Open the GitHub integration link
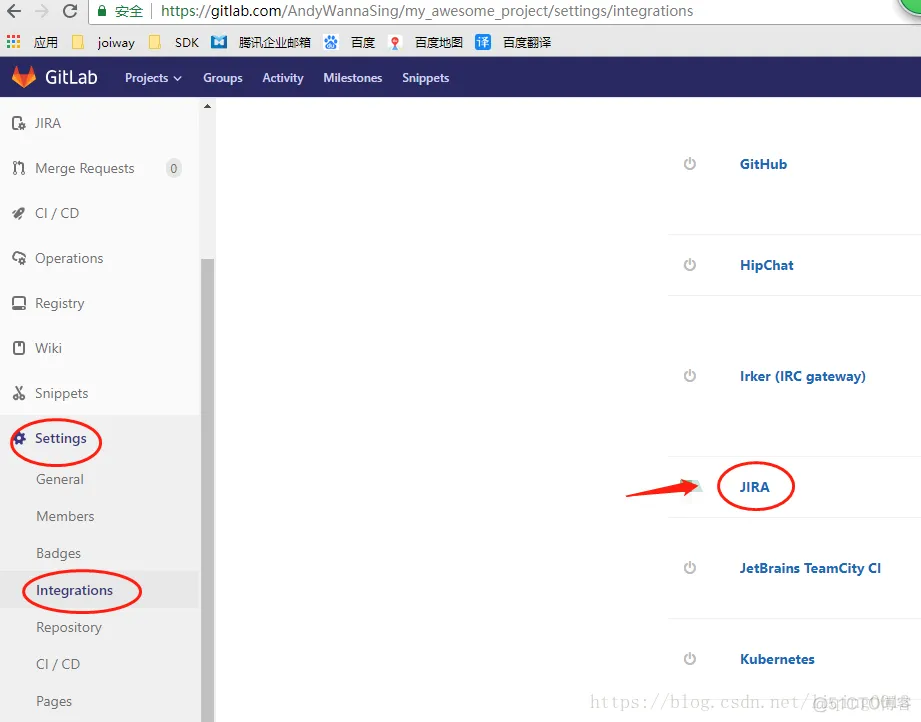921x722 pixels. [763, 164]
